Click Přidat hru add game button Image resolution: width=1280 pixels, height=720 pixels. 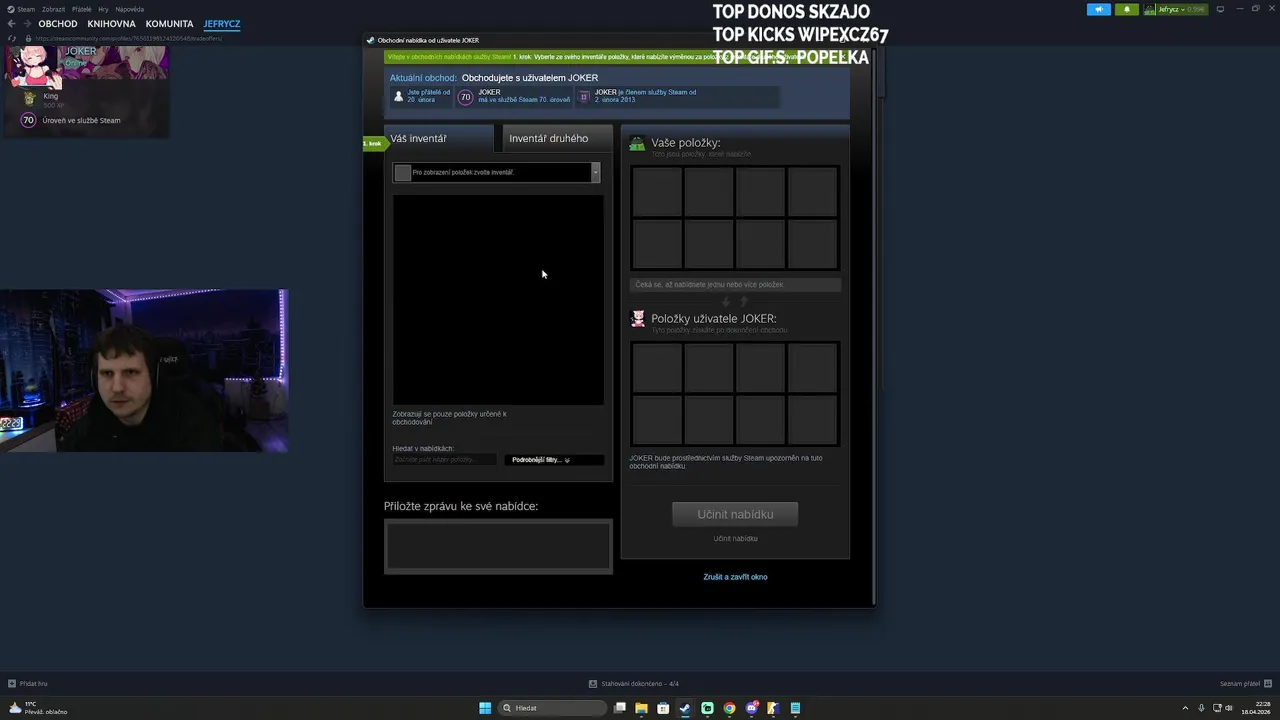[27, 684]
